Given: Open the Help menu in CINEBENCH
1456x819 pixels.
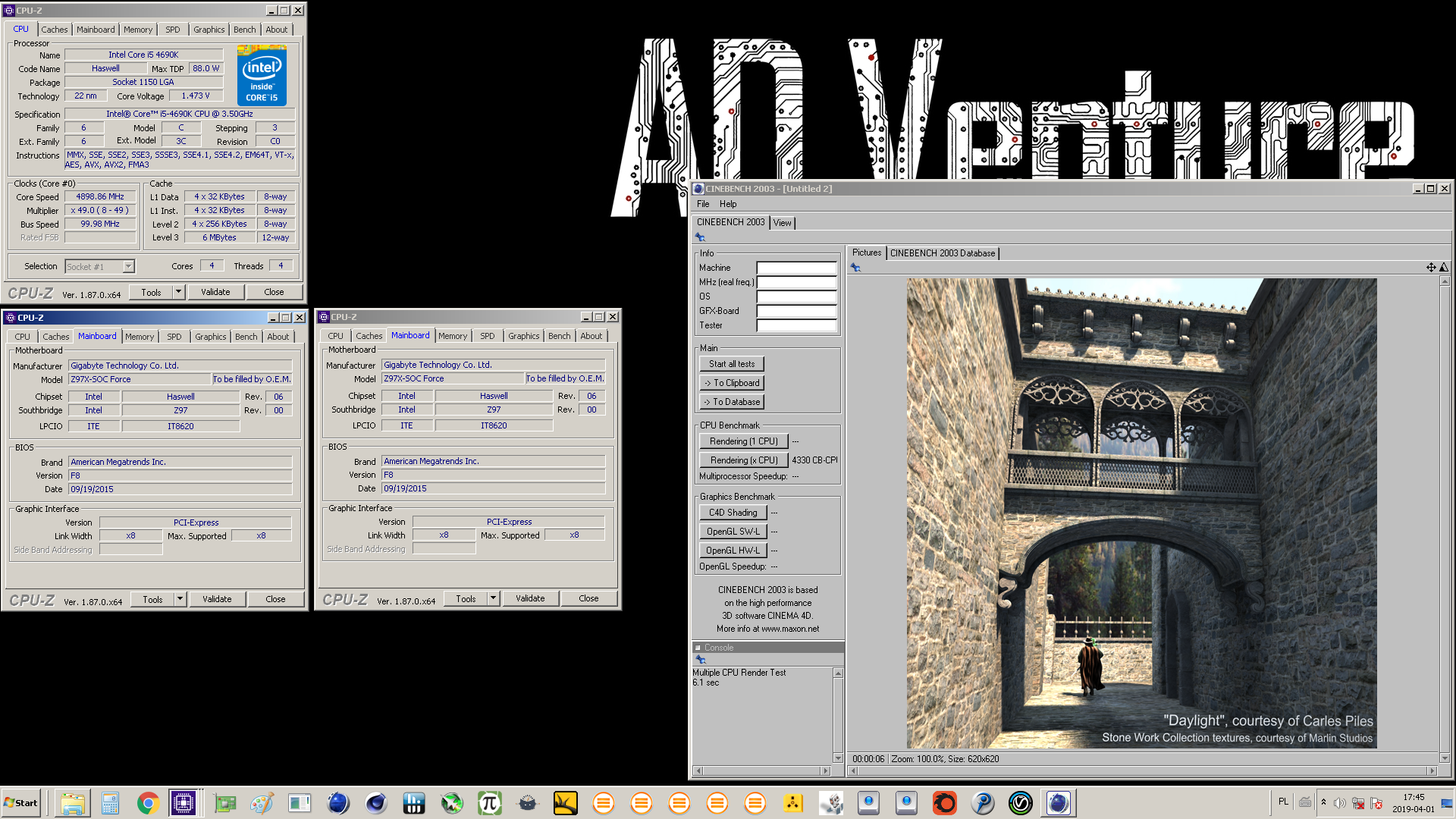Looking at the screenshot, I should point(728,204).
